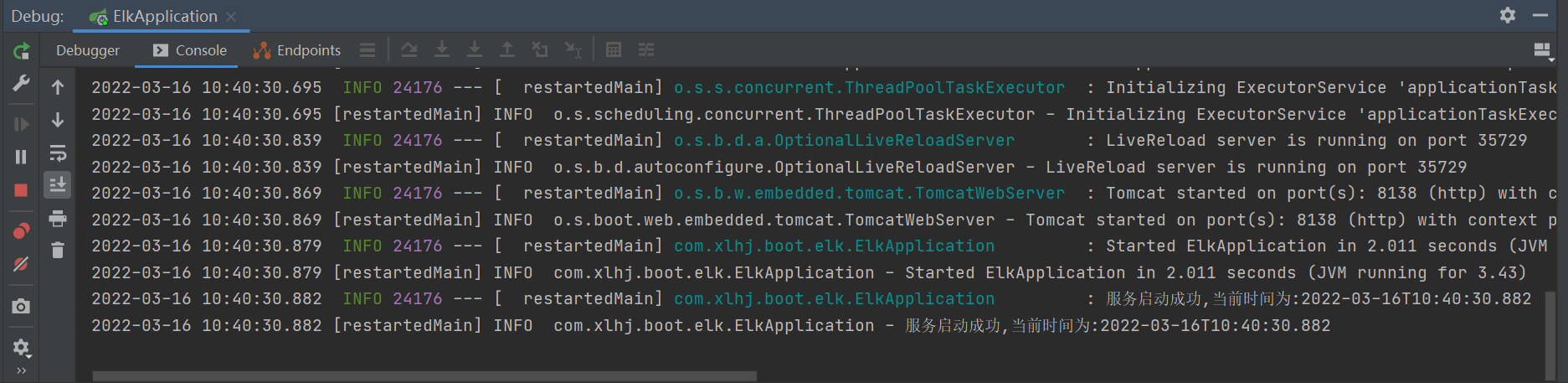Open the wrench Modify Run Configuration icon

point(21,84)
